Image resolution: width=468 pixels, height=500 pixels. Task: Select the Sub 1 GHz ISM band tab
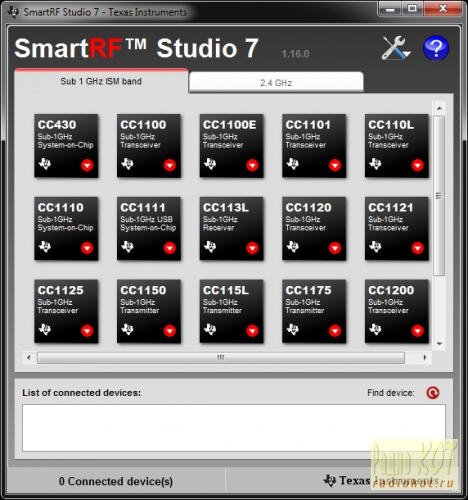tap(101, 81)
